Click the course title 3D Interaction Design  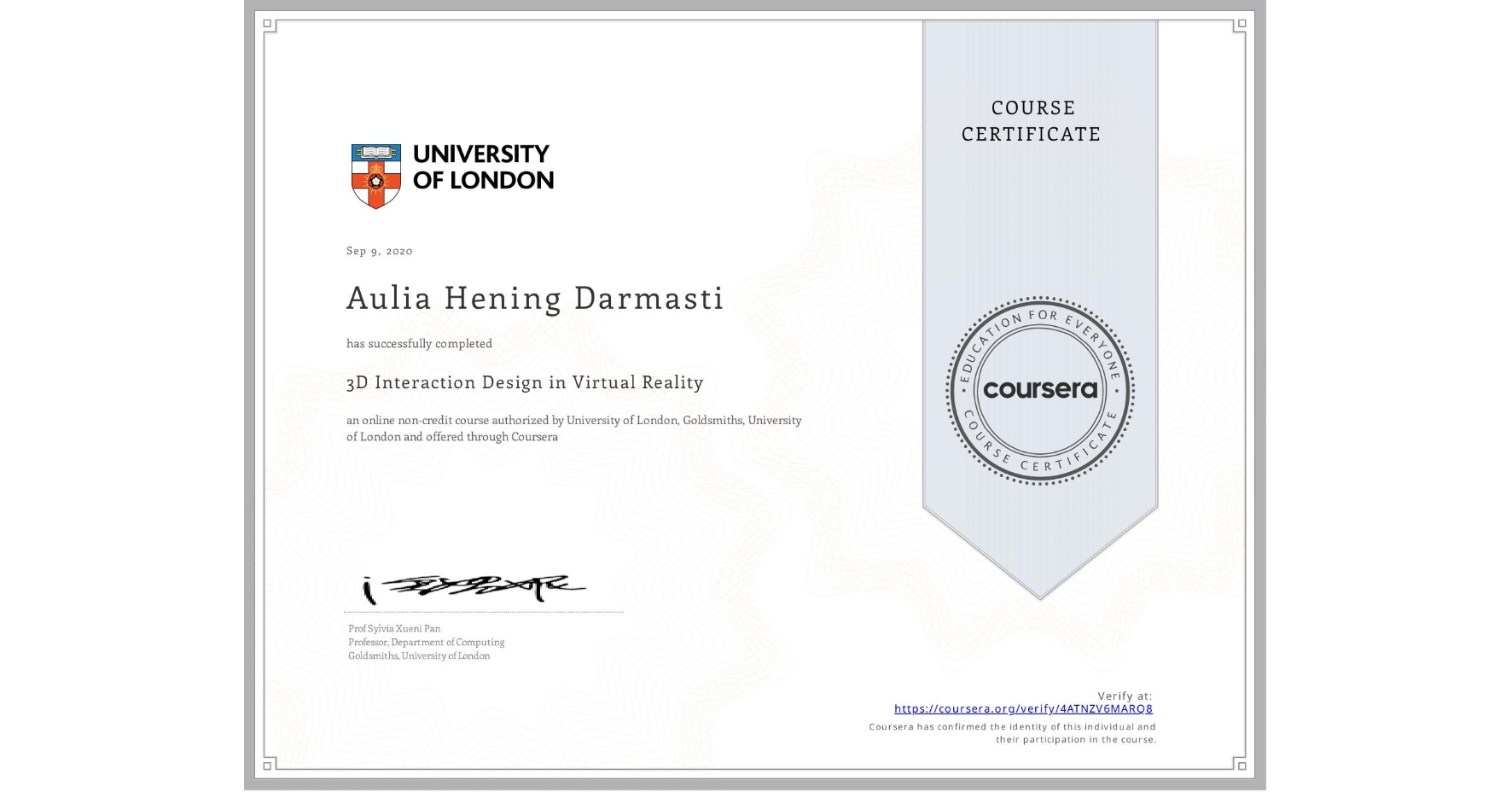(x=524, y=383)
